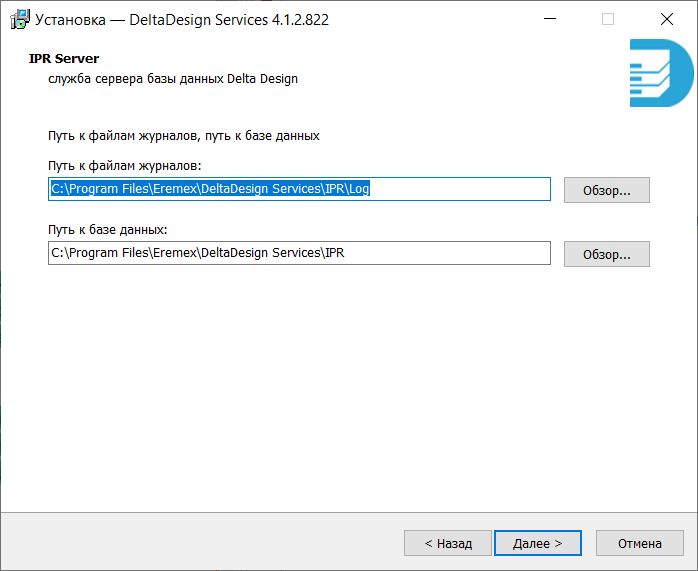
Task: Minimize the installer window
Action: click(550, 19)
